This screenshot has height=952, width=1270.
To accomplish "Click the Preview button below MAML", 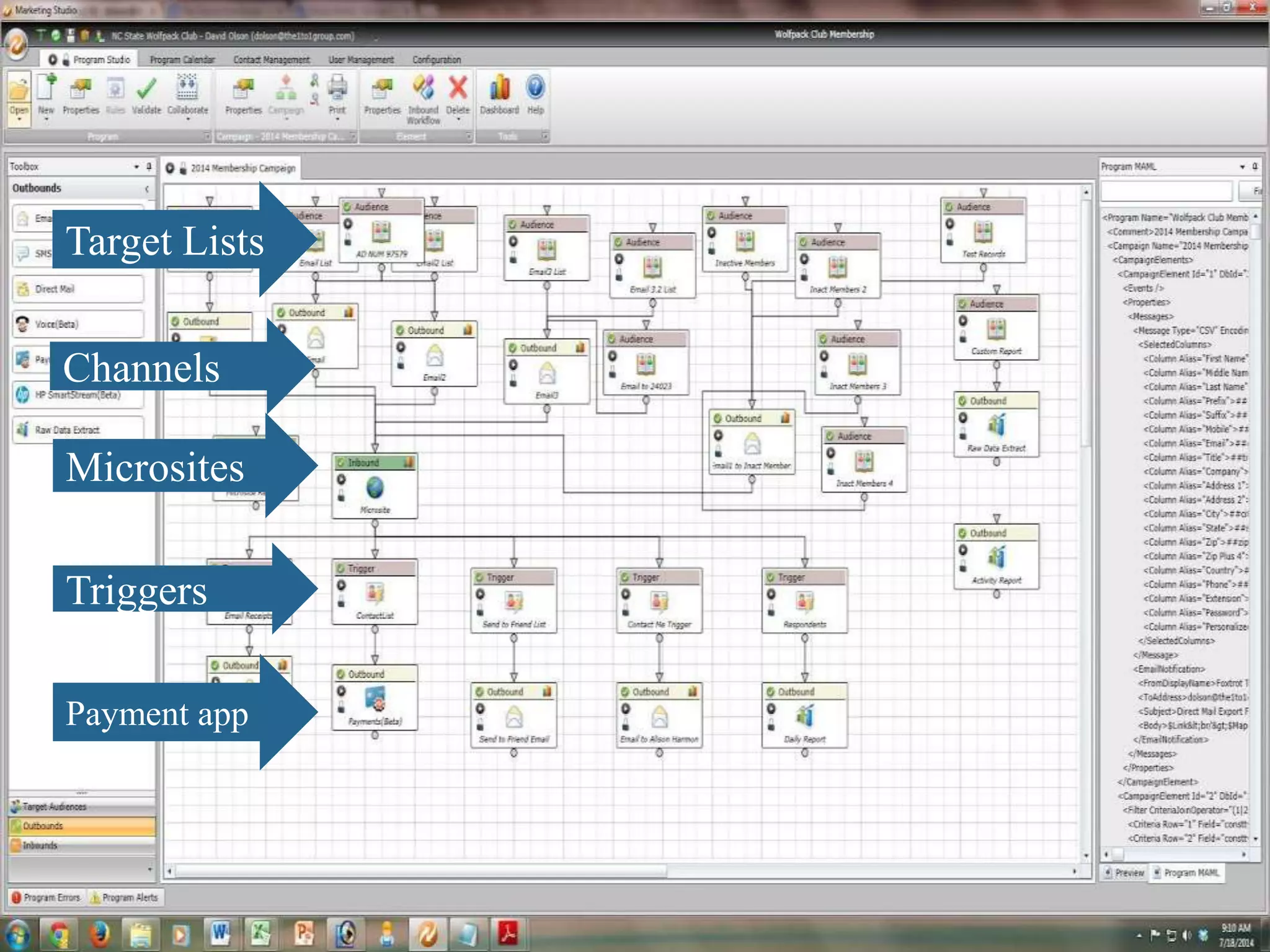I will point(1124,873).
